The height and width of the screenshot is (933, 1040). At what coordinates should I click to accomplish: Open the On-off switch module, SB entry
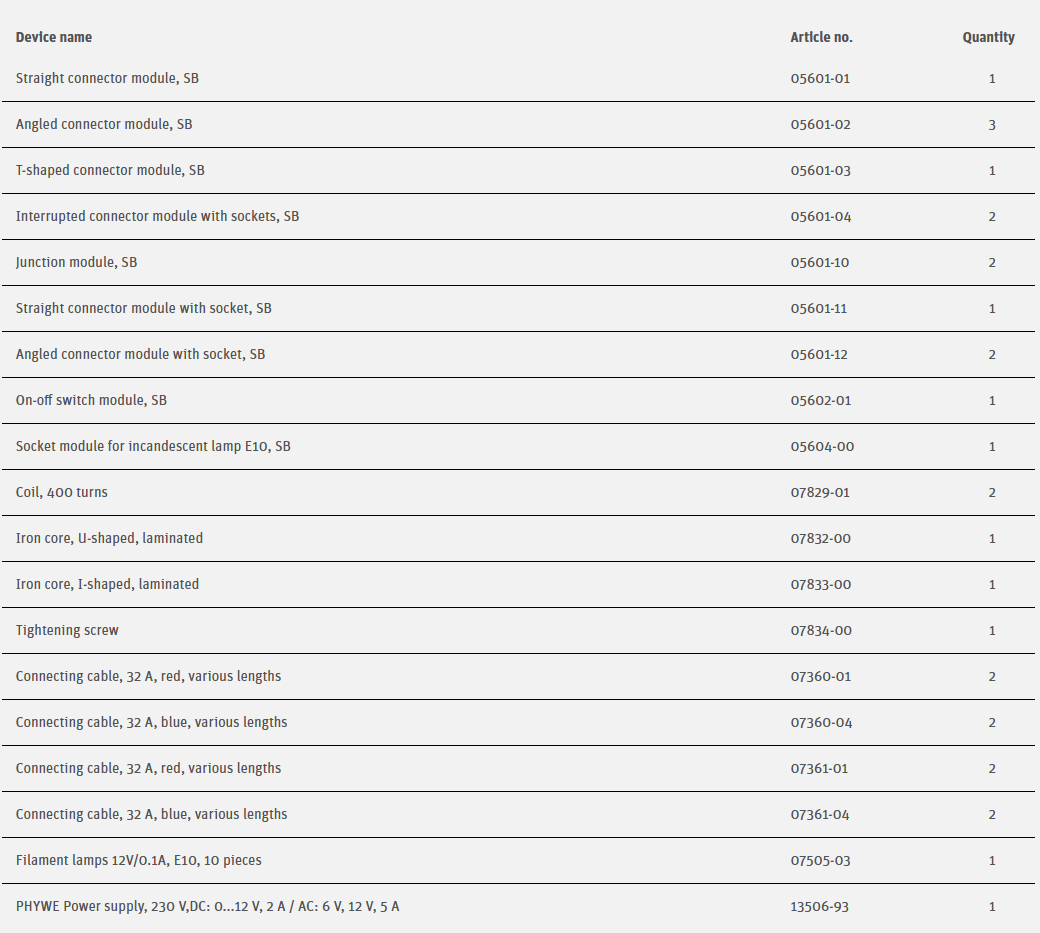tap(91, 400)
